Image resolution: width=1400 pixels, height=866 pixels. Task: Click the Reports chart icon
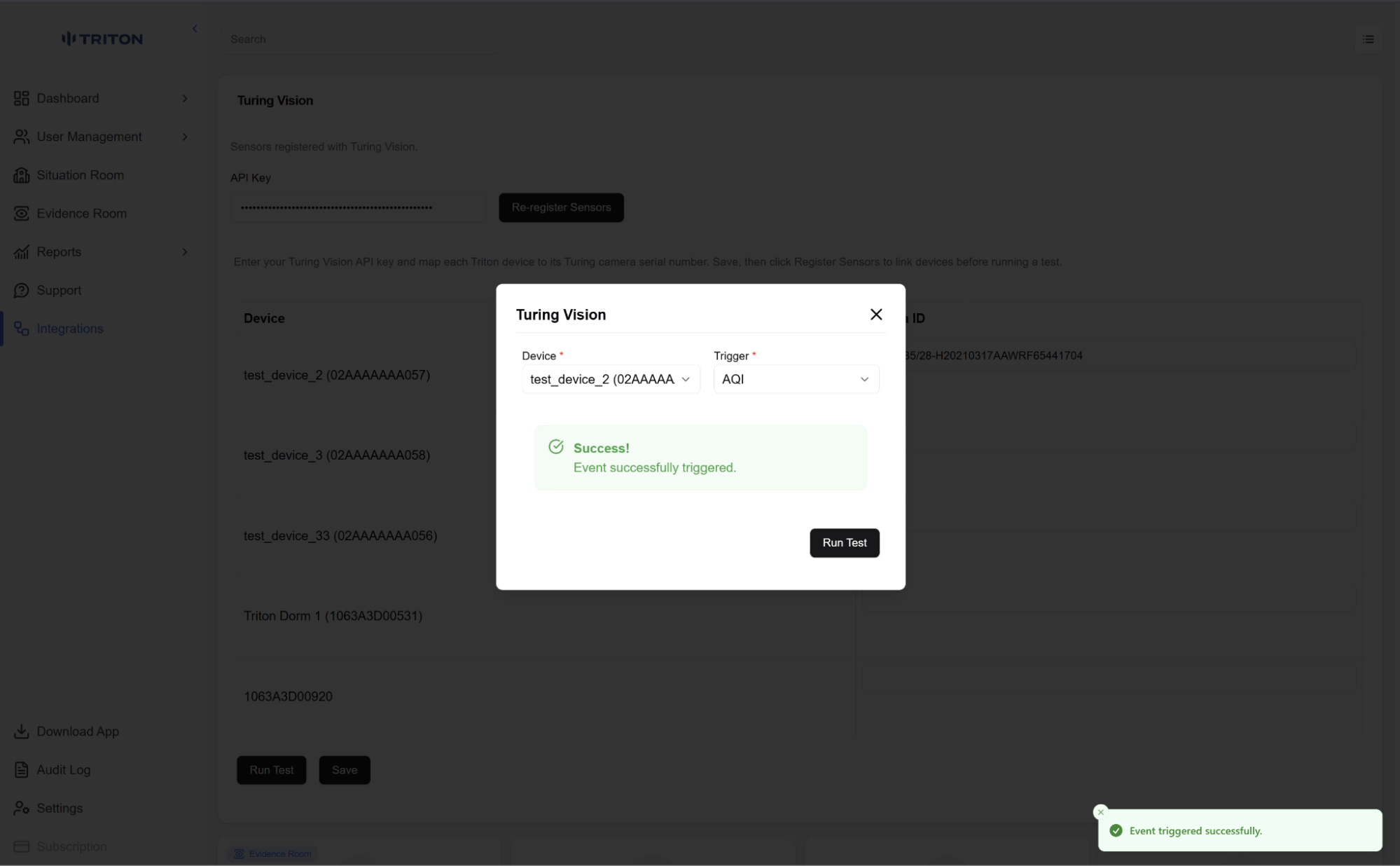pyautogui.click(x=22, y=252)
